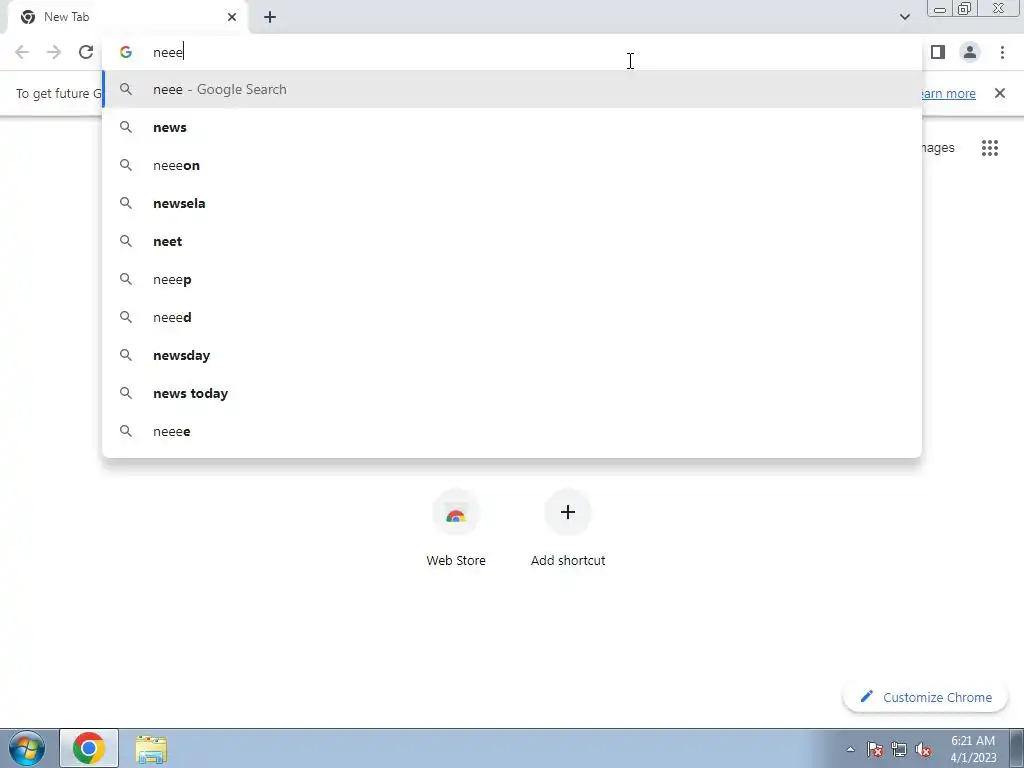Dismiss the info bar with X

pyautogui.click(x=999, y=93)
